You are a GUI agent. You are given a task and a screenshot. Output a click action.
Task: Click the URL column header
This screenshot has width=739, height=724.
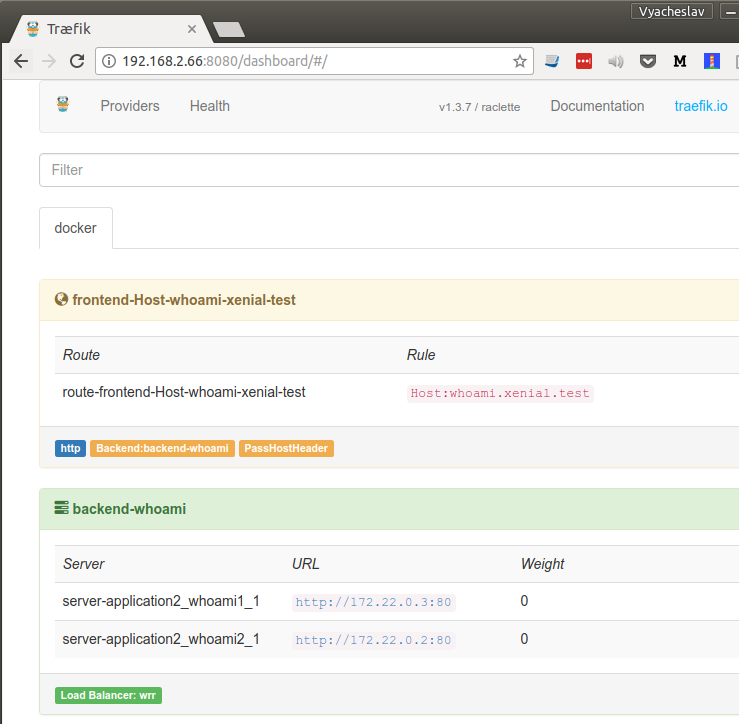point(305,564)
